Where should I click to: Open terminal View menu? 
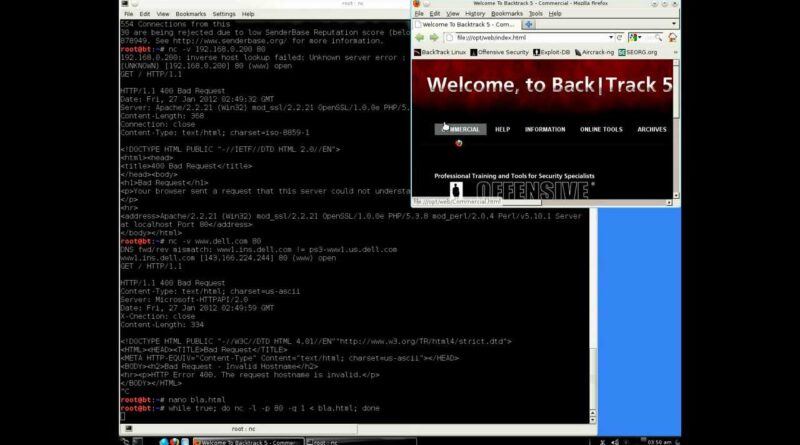click(x=163, y=14)
